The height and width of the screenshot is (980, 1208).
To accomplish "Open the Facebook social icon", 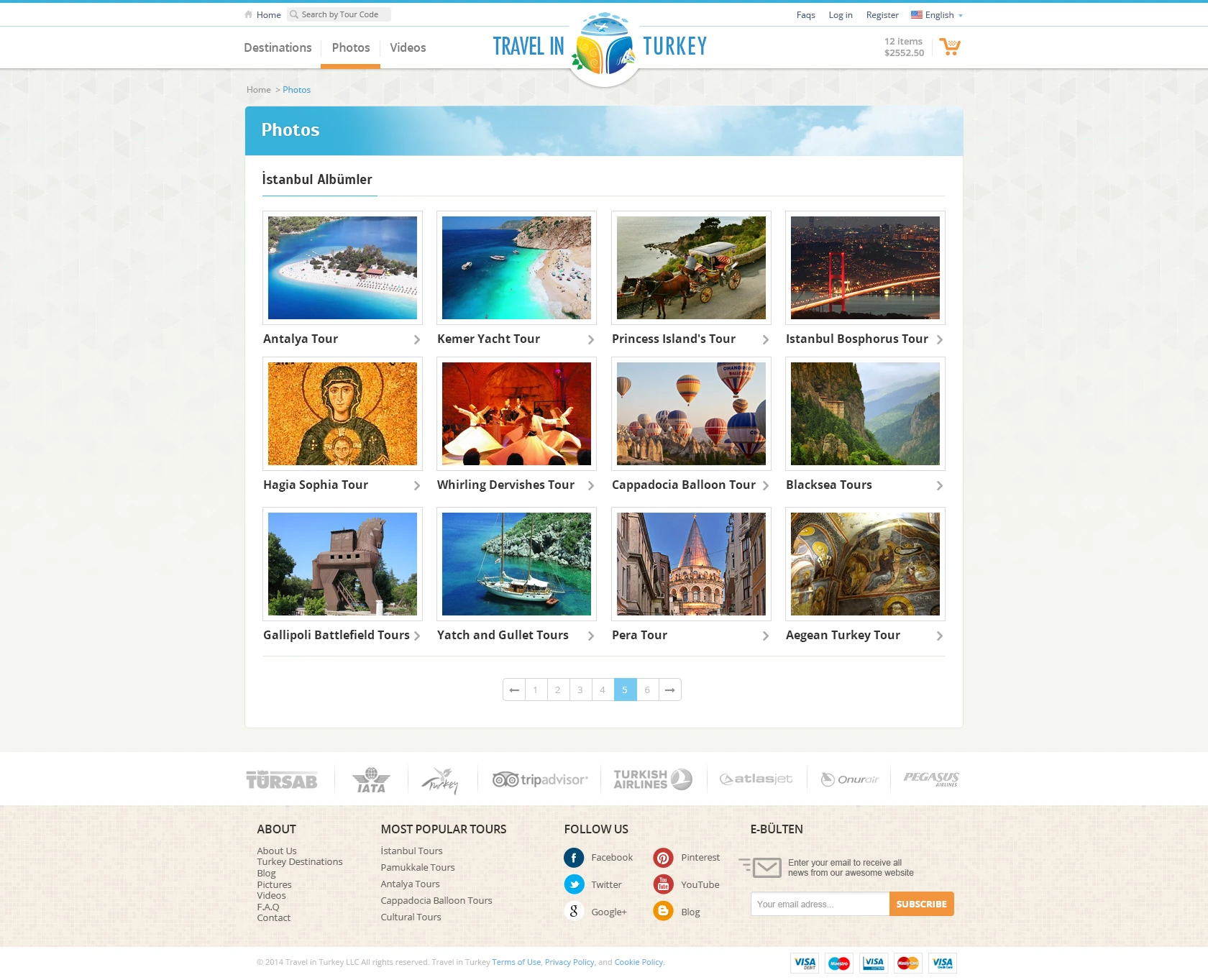I will [x=574, y=857].
